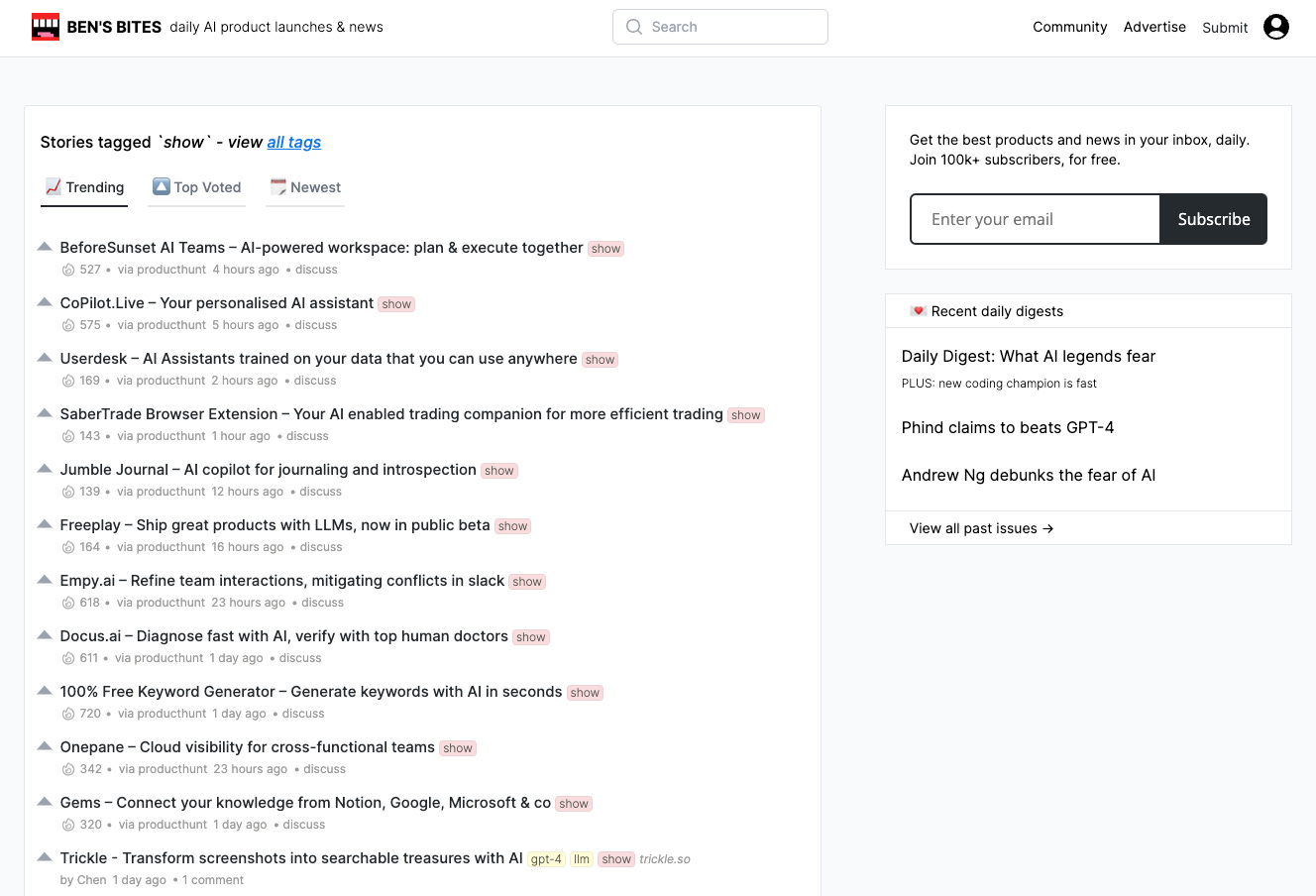This screenshot has height=896, width=1316.
Task: Upvote the BeforeSunset AI Teams story
Action: tap(45, 246)
